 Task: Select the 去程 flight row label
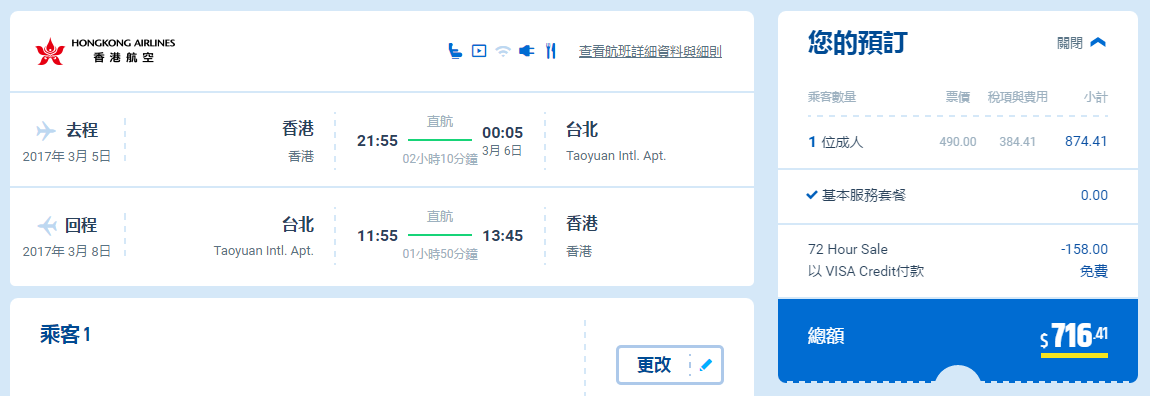coord(82,131)
